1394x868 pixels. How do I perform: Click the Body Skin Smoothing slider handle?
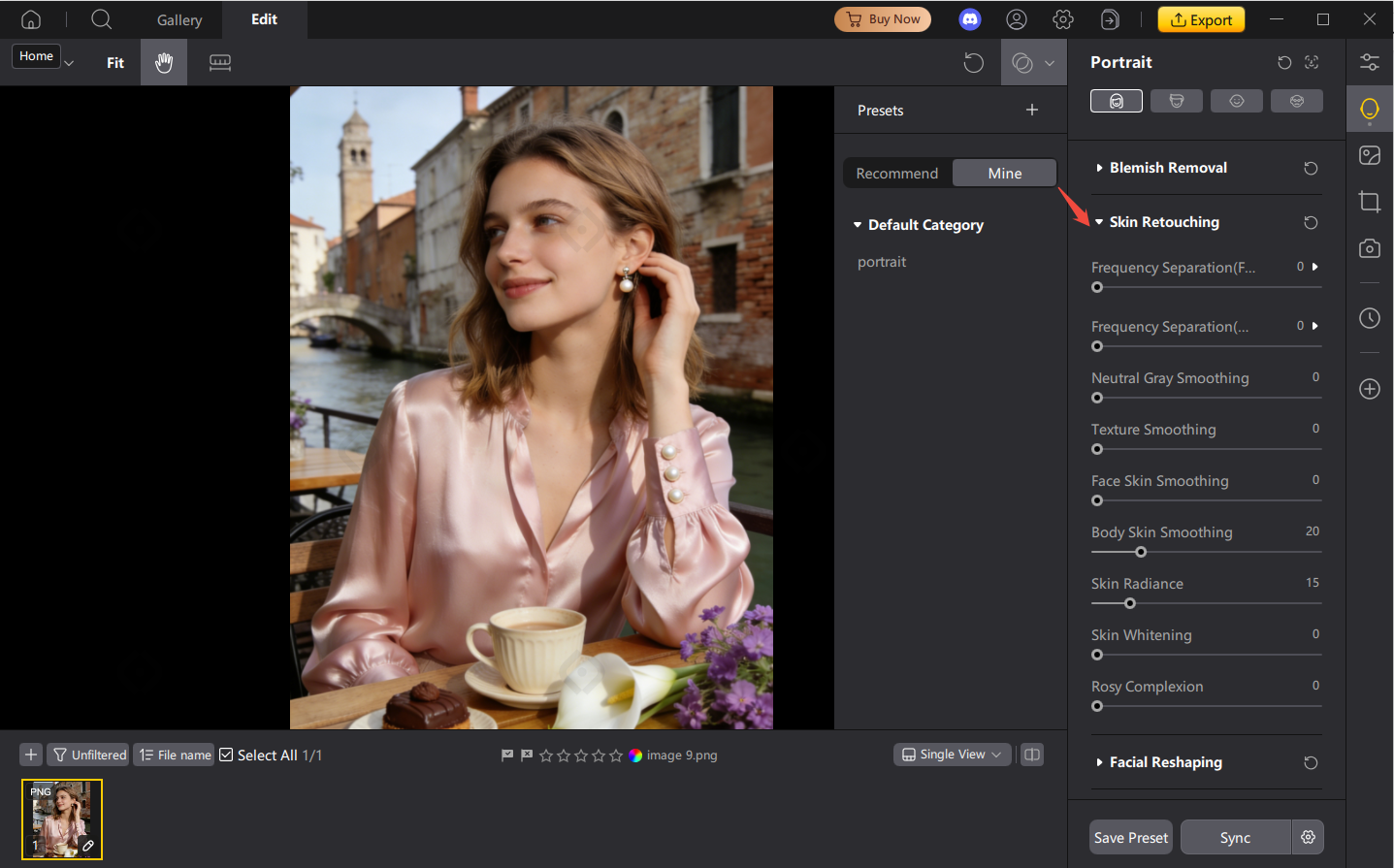(1141, 552)
